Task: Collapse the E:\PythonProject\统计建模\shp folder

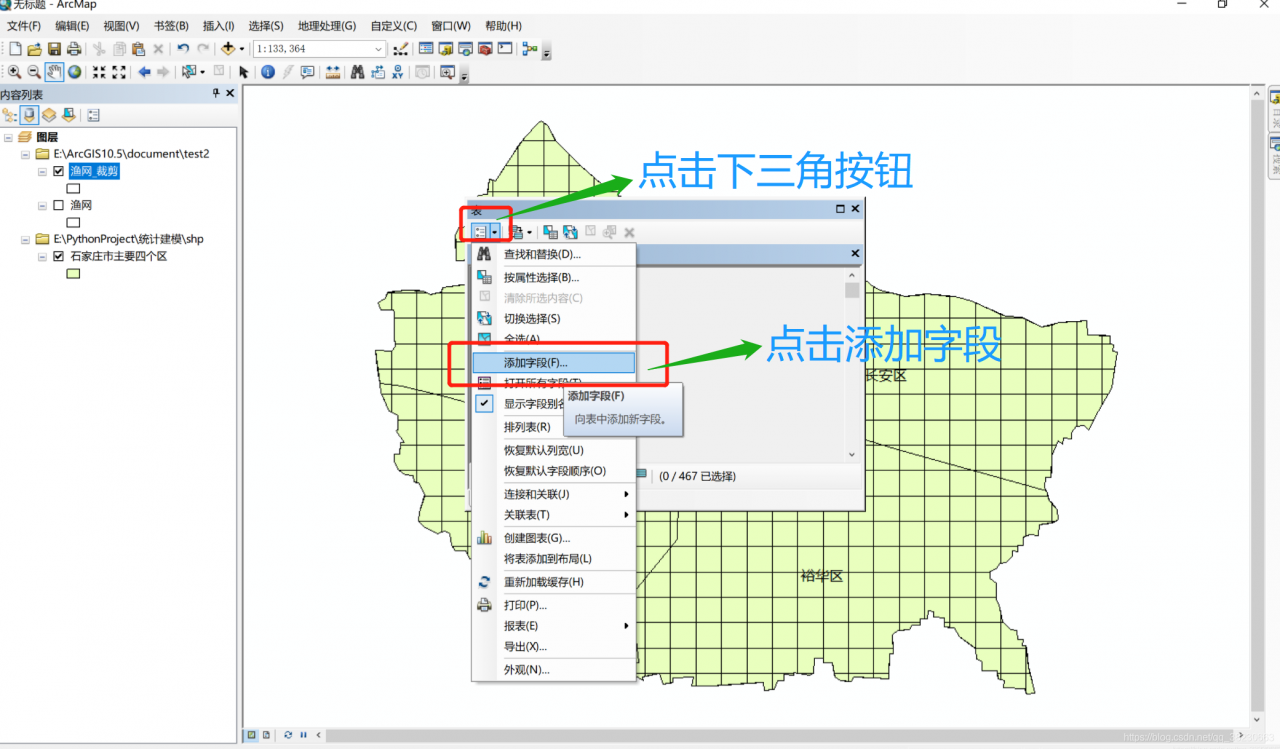Action: 25,239
